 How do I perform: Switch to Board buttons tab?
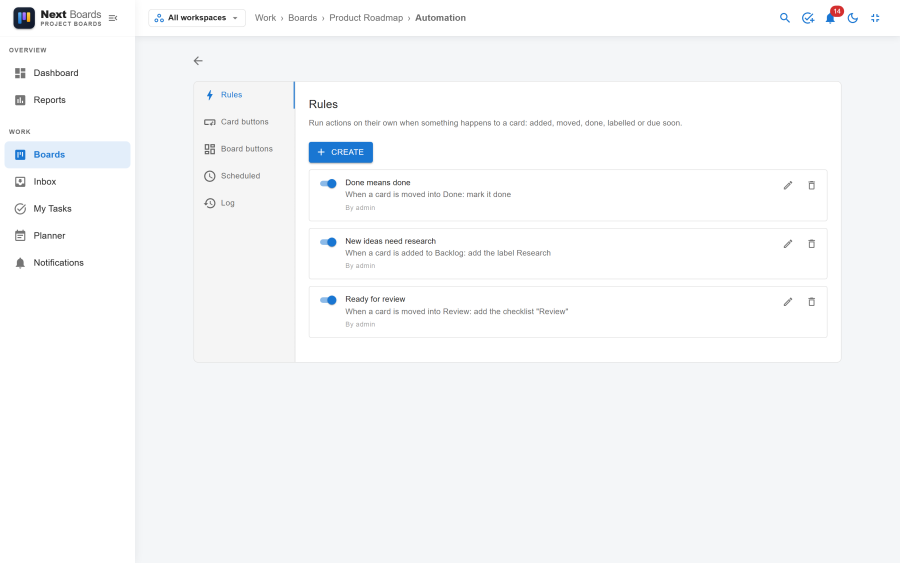[x=245, y=149]
